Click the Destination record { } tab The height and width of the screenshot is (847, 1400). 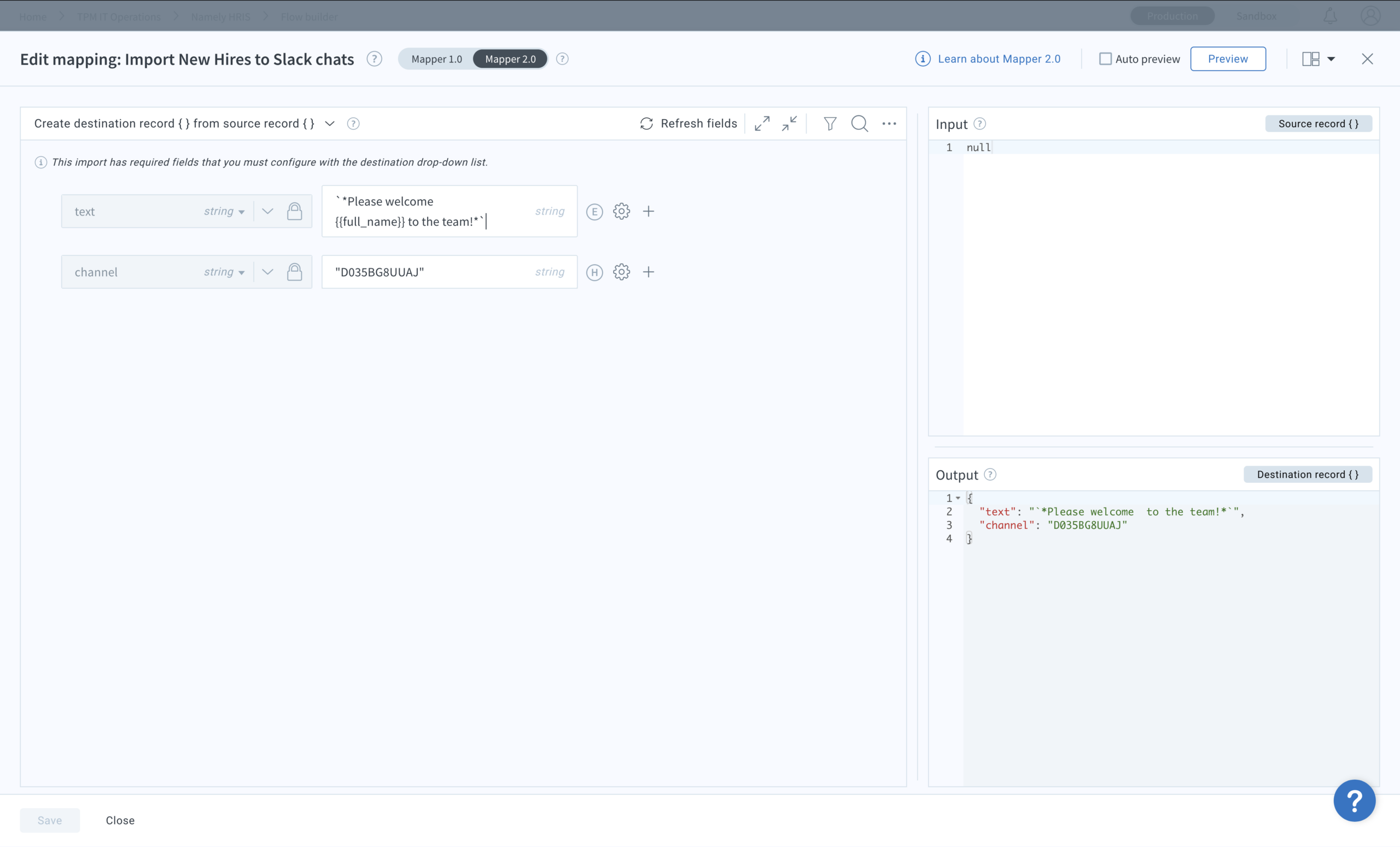[x=1308, y=474]
